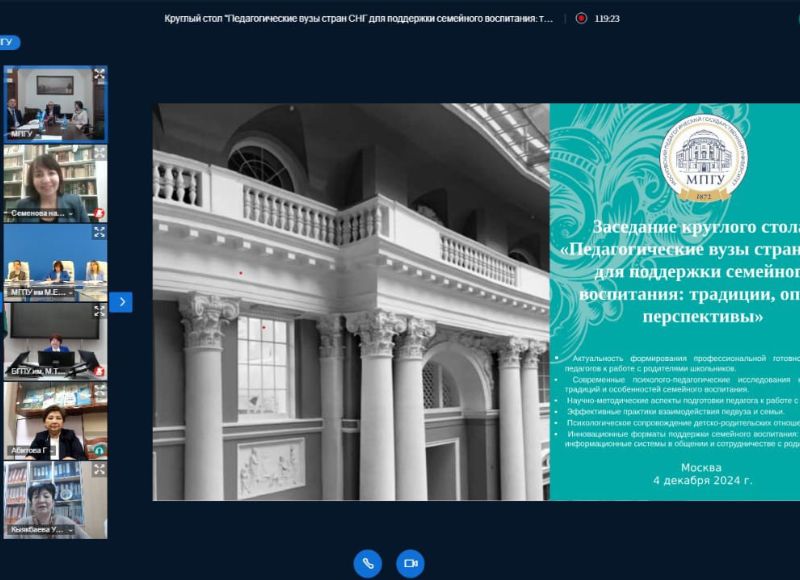Expand the participant panel with blue chevron
This screenshot has height=580, width=800.
tap(121, 301)
